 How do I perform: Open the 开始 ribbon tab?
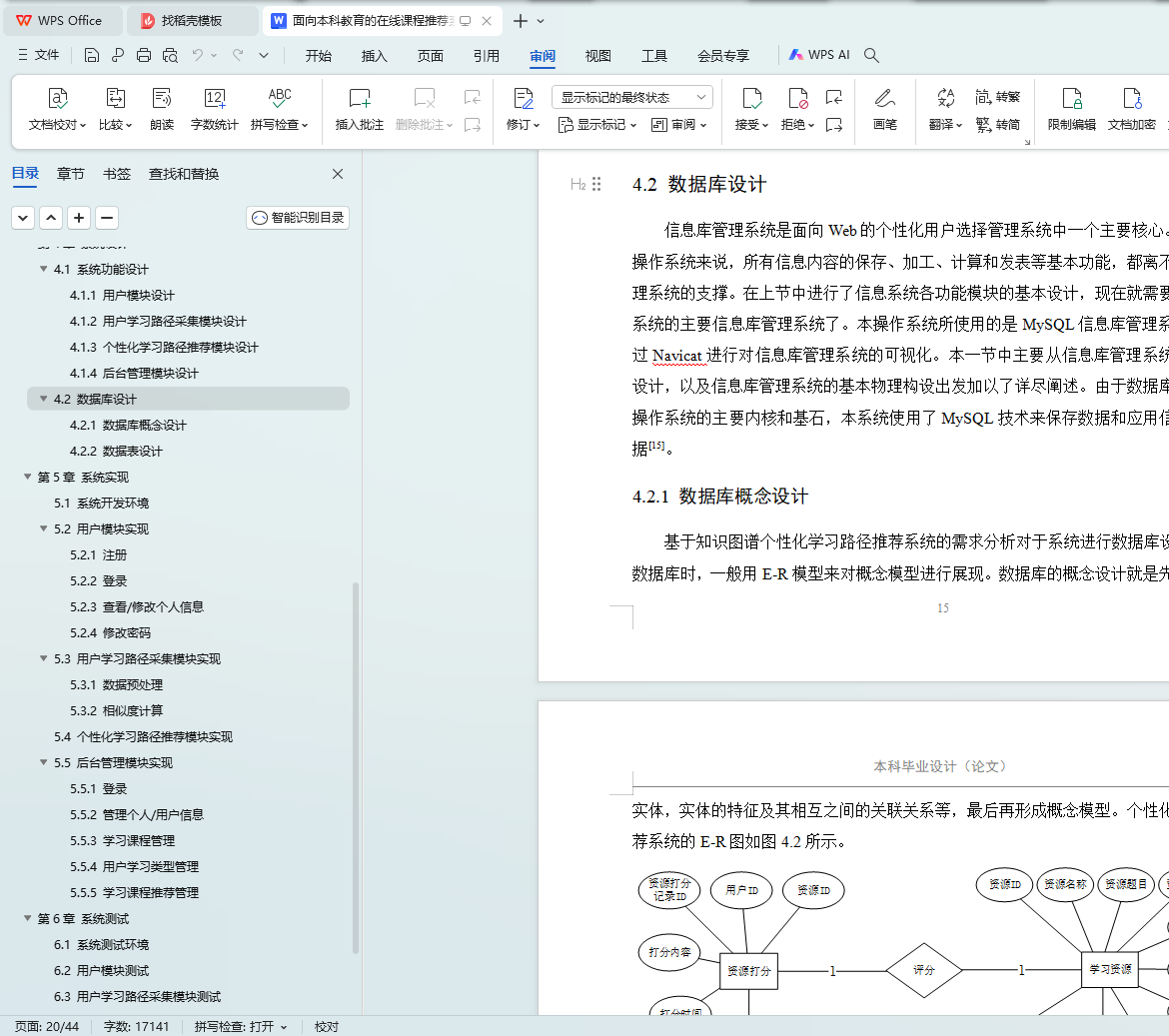[319, 56]
